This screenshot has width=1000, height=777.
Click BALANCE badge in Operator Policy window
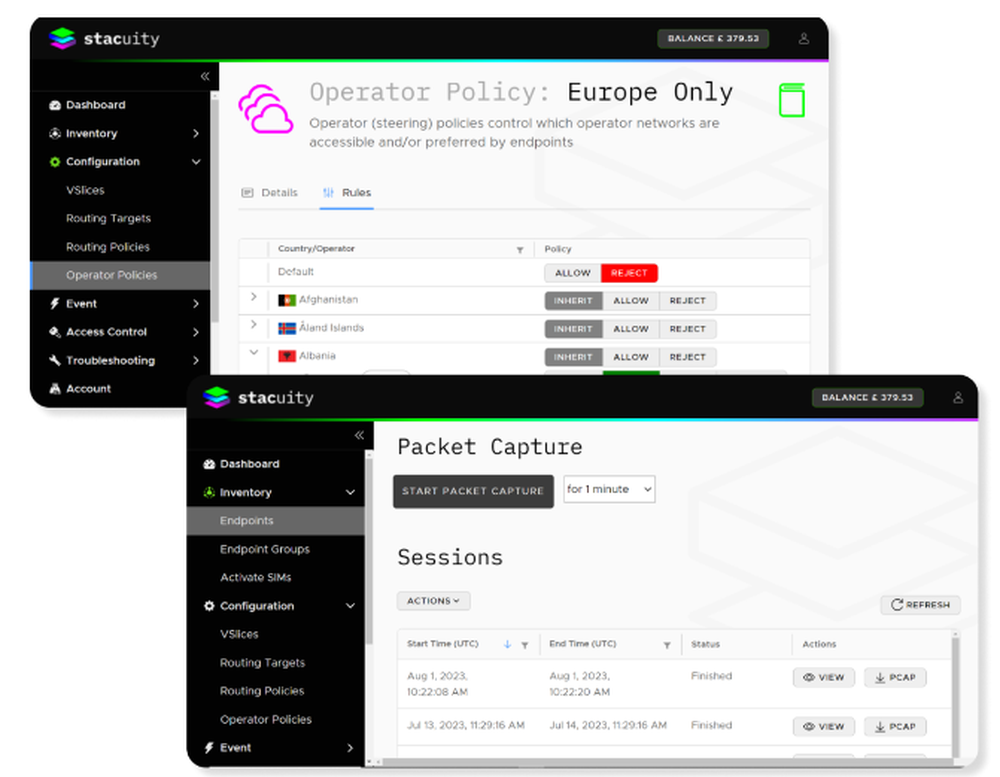click(x=713, y=39)
